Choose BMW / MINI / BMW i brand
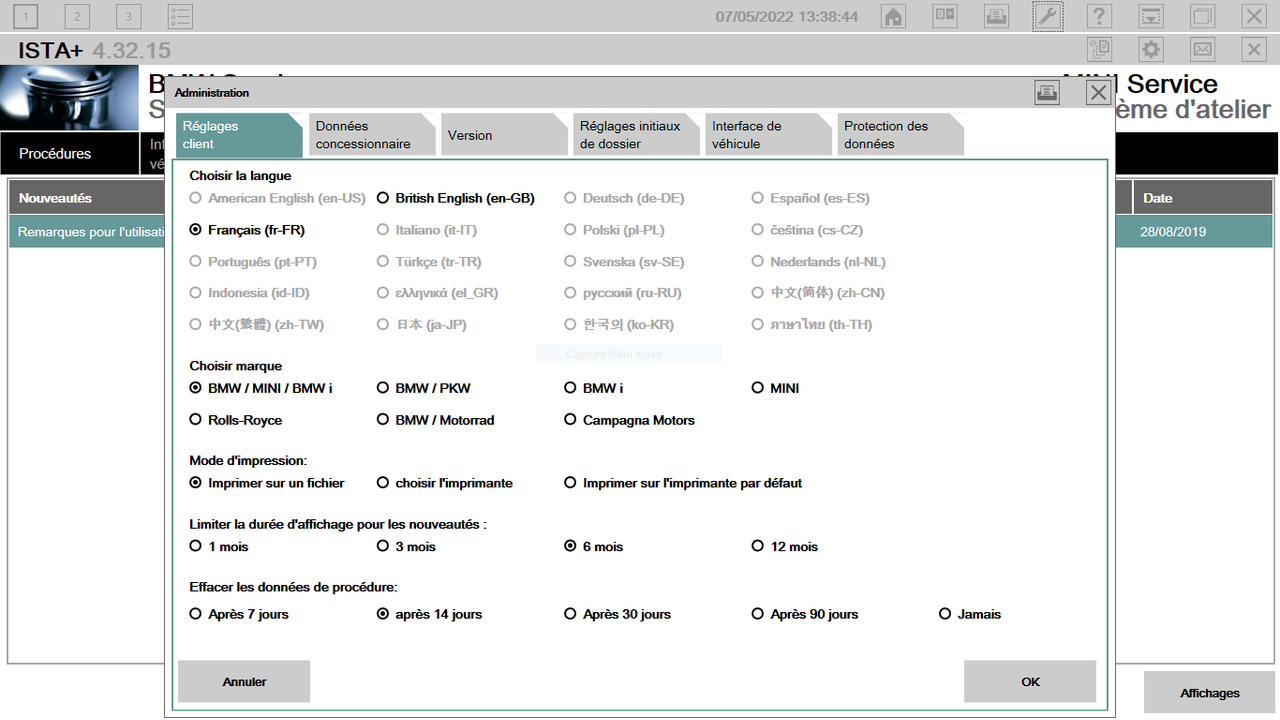This screenshot has width=1280, height=720. tap(261, 388)
